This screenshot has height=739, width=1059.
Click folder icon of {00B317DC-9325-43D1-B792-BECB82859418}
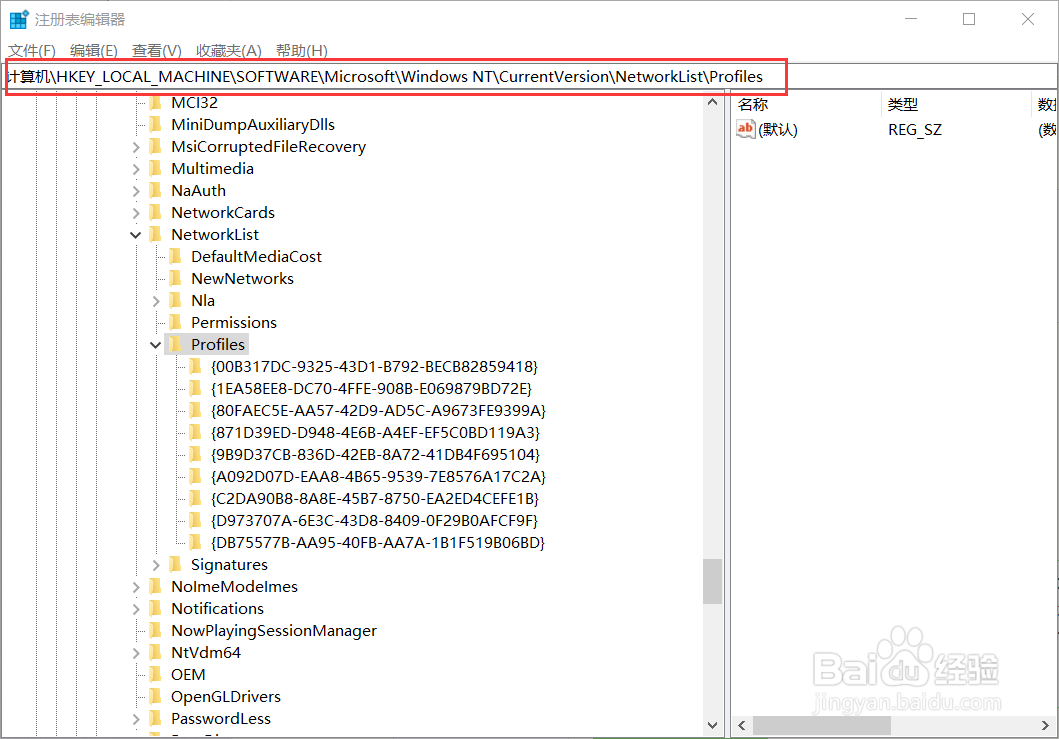click(x=195, y=367)
